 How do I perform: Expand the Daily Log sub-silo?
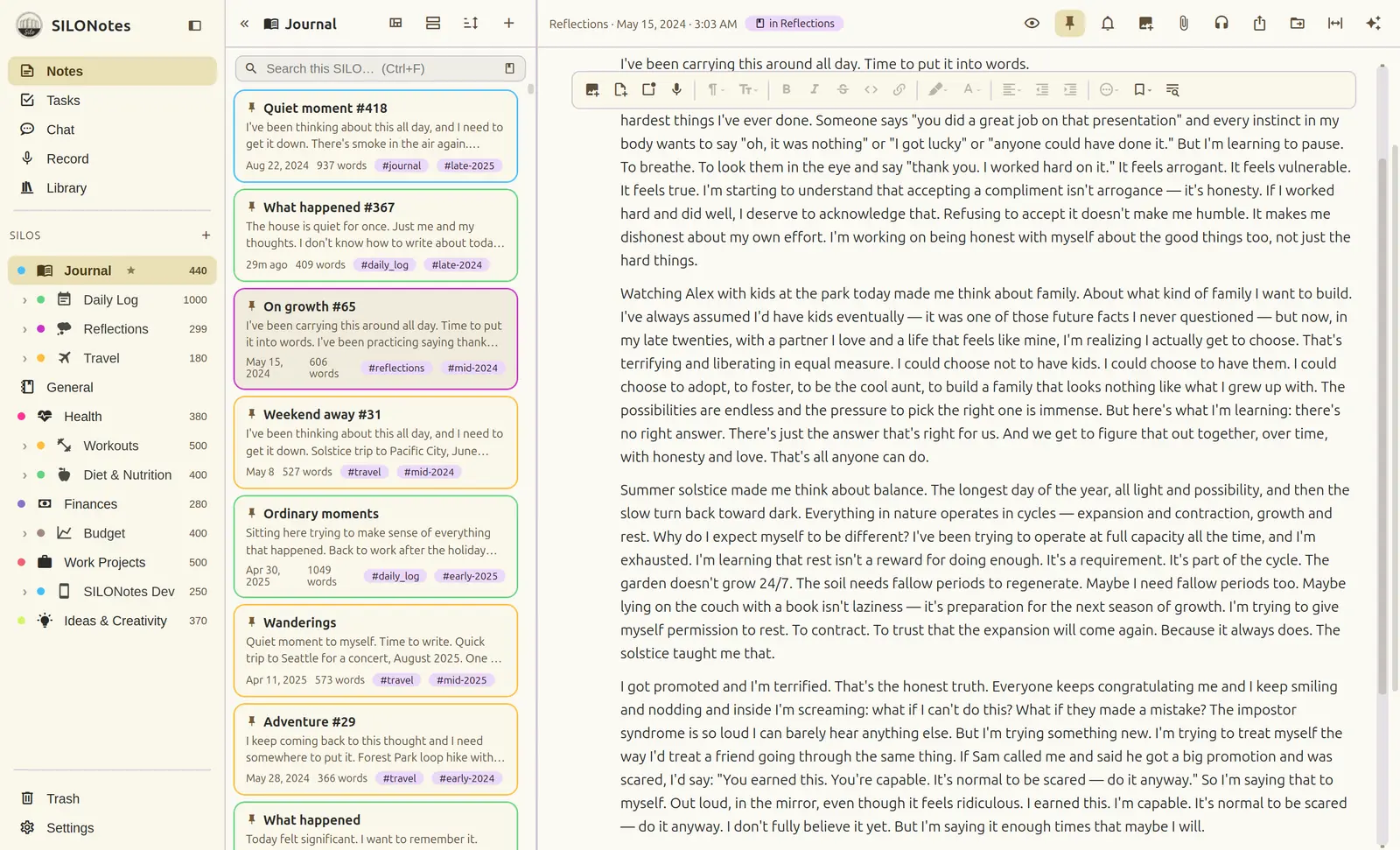click(24, 300)
